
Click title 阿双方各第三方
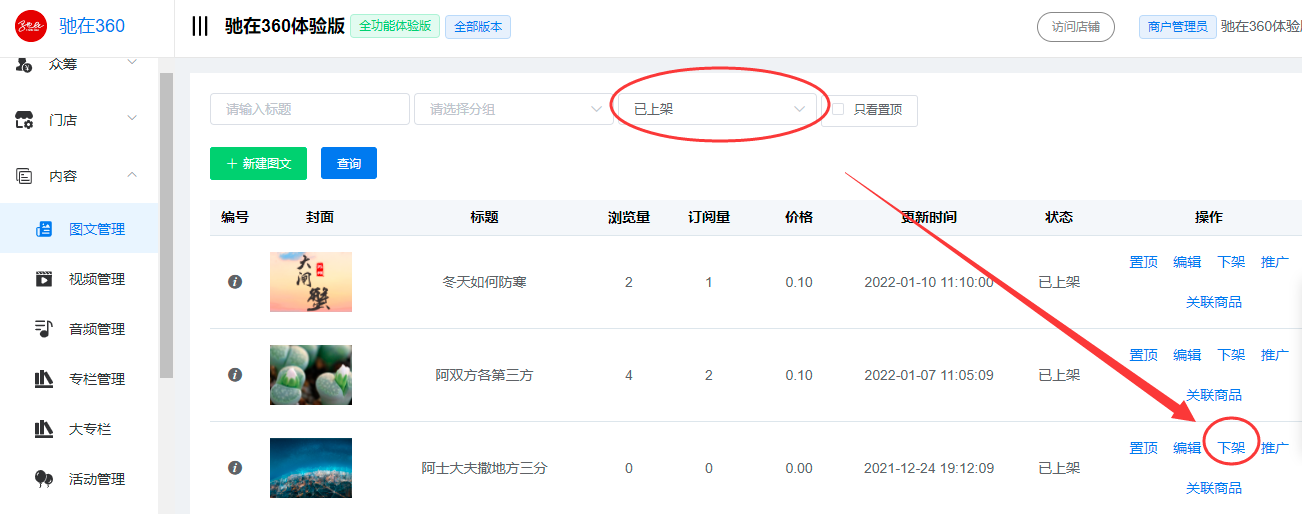click(x=484, y=375)
